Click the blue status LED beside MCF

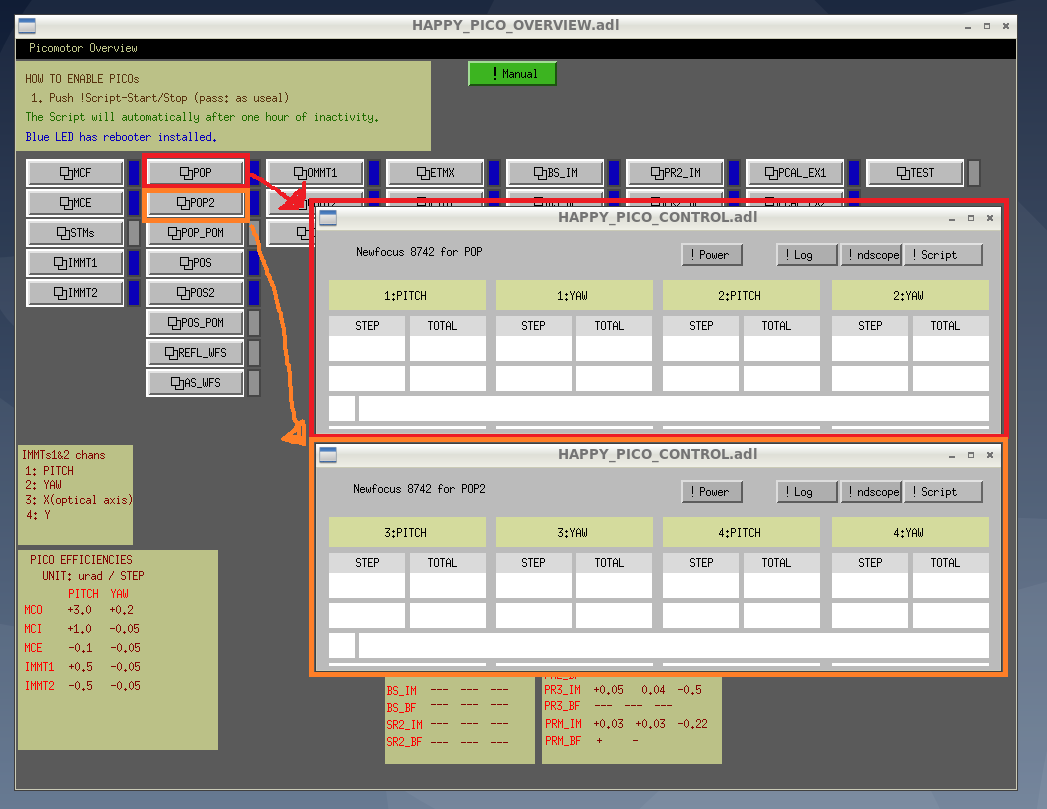coord(134,173)
